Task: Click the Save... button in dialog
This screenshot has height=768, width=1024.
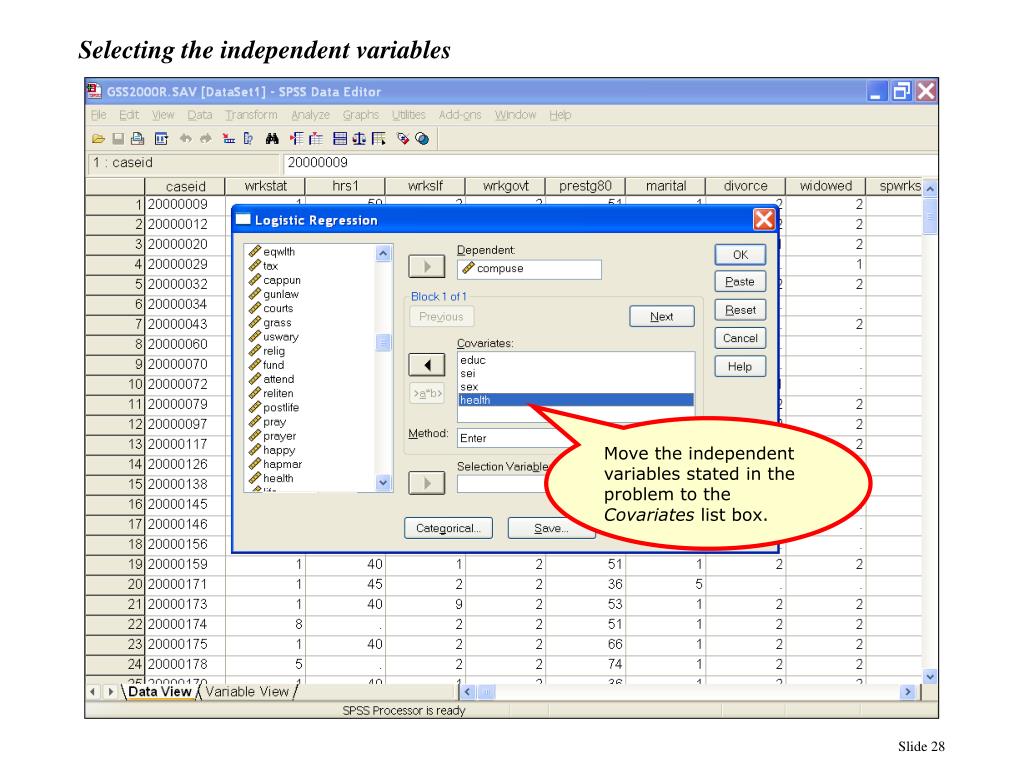Action: [x=551, y=528]
